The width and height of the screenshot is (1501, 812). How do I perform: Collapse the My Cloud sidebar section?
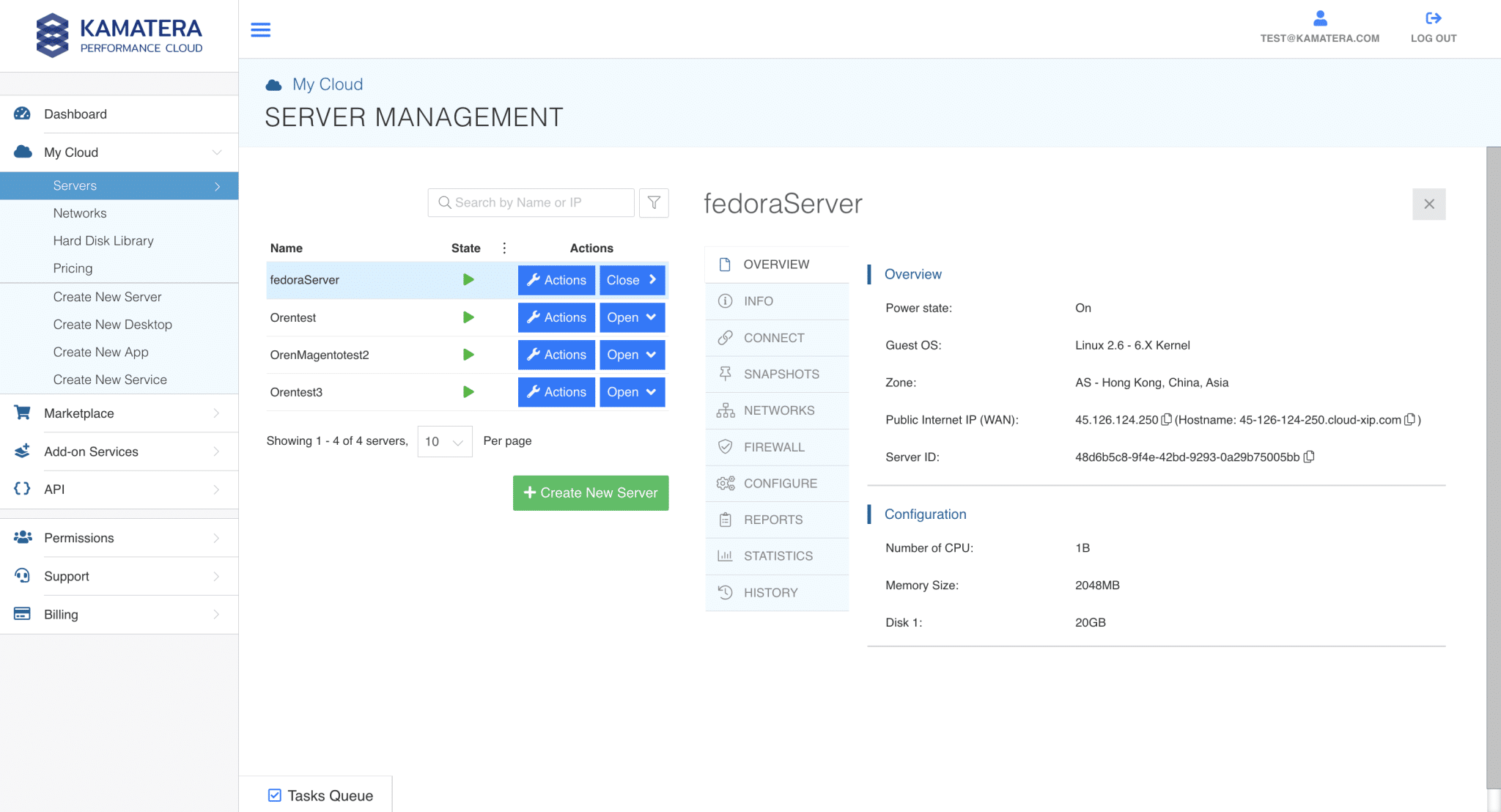217,152
